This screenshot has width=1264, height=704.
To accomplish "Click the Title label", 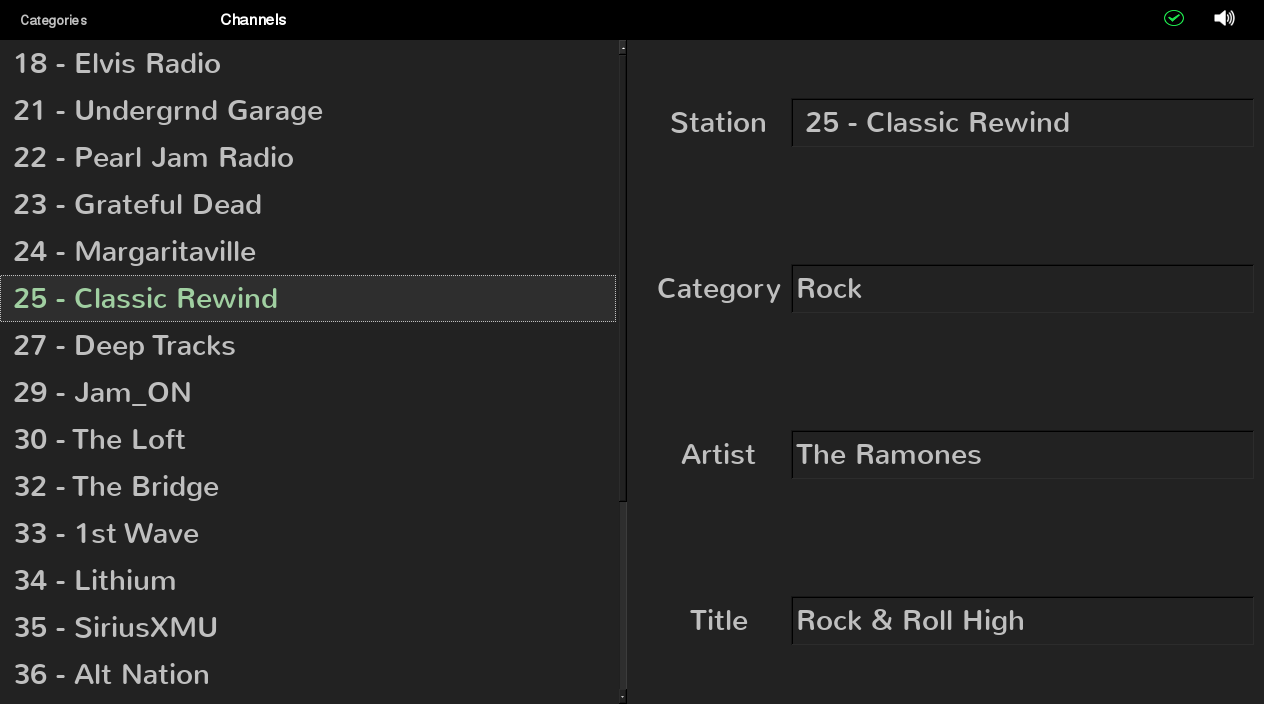I will click(x=719, y=621).
